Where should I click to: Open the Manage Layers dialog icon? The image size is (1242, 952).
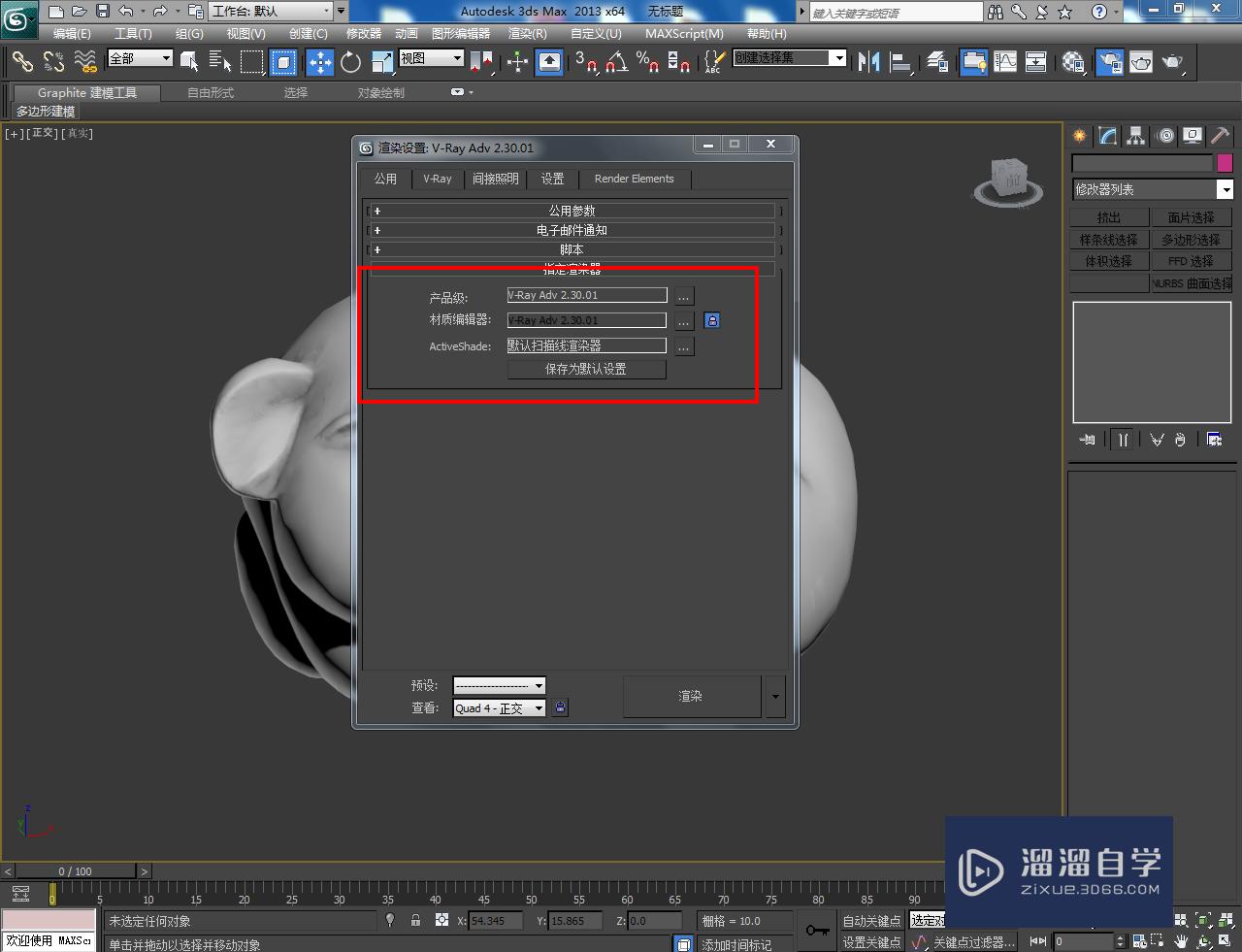click(x=937, y=62)
